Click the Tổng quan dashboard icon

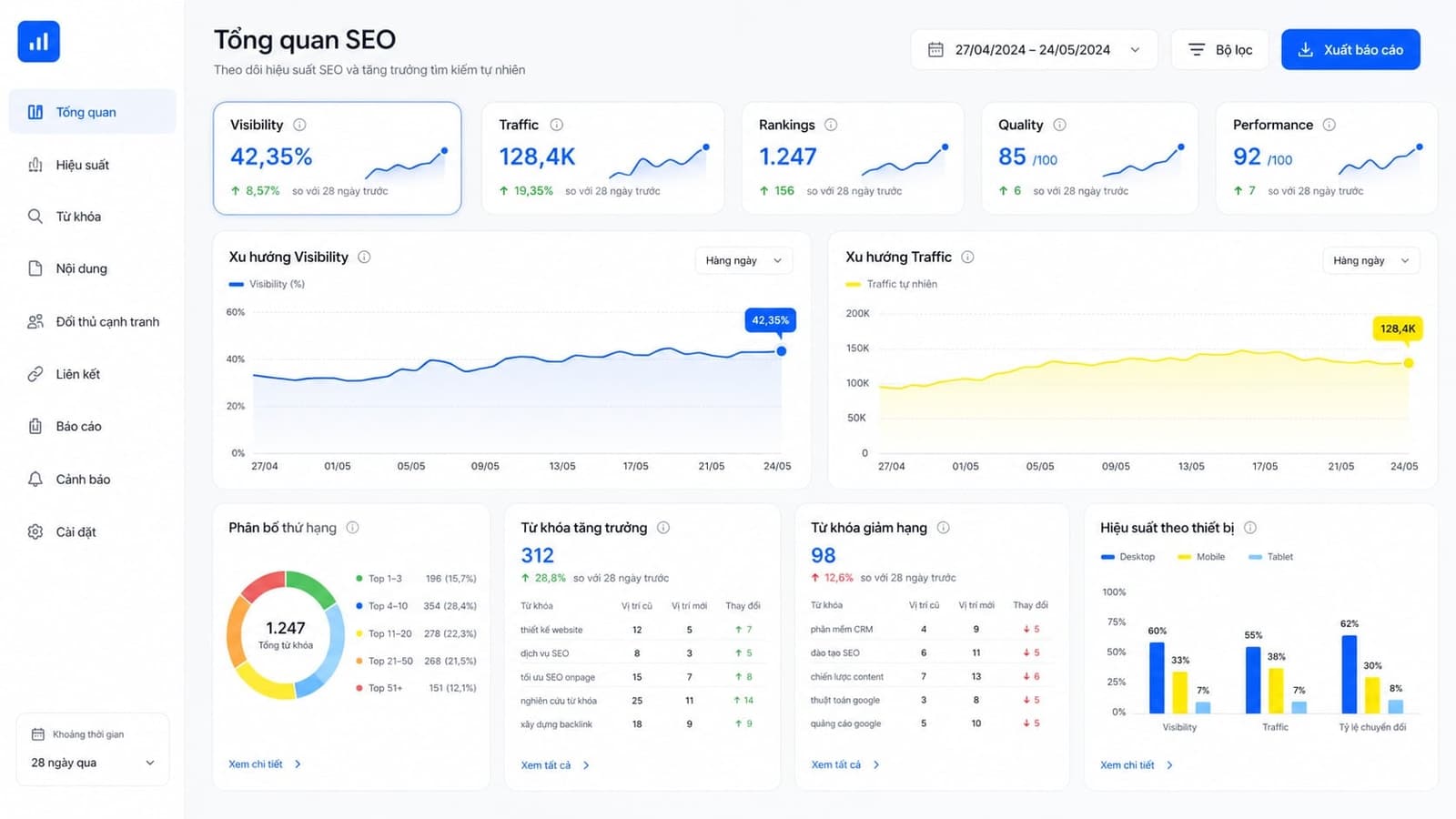[x=35, y=112]
